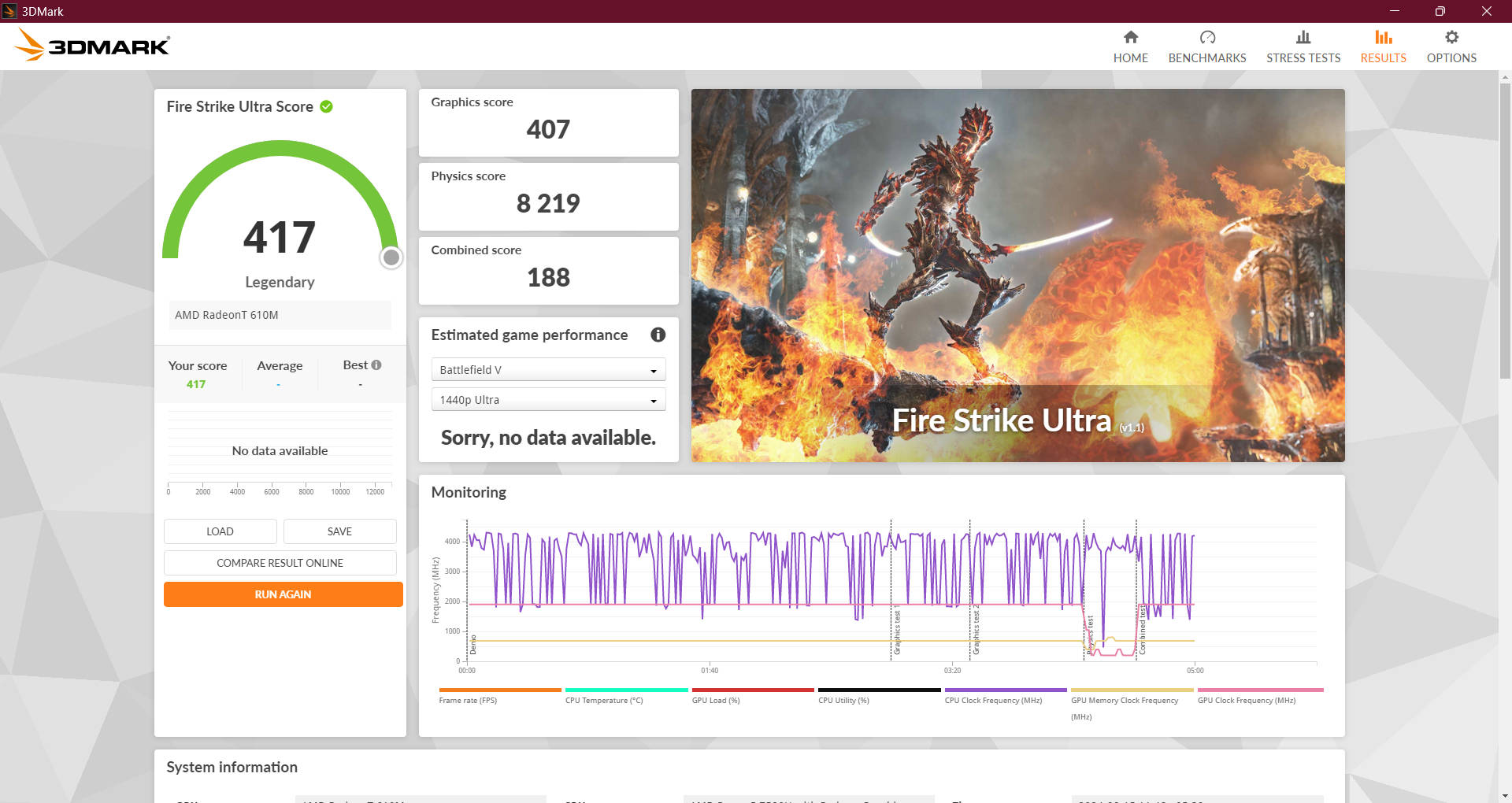Restore the window using the title bar button
Viewport: 1512px width, 803px height.
click(1440, 11)
